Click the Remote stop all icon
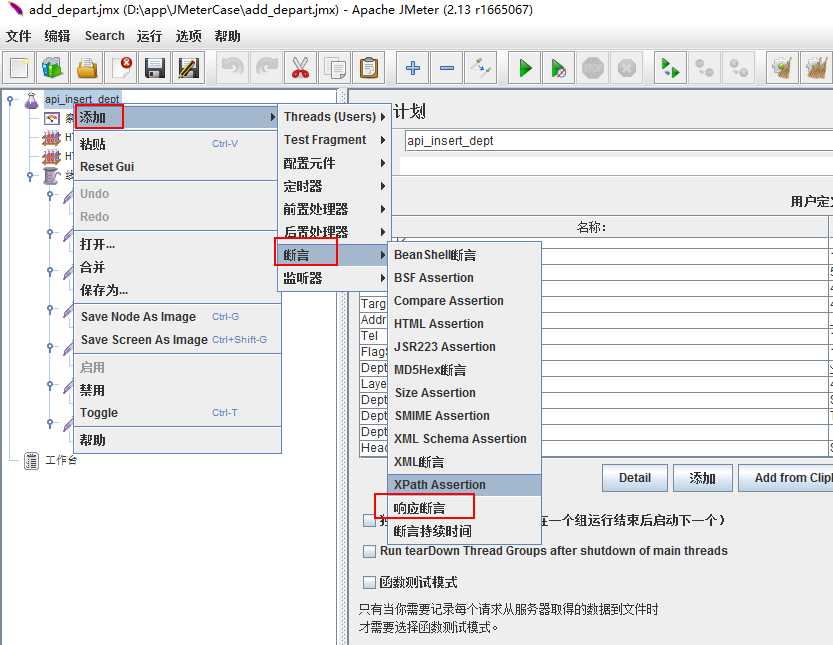Viewport: 833px width, 645px height. coord(704,68)
